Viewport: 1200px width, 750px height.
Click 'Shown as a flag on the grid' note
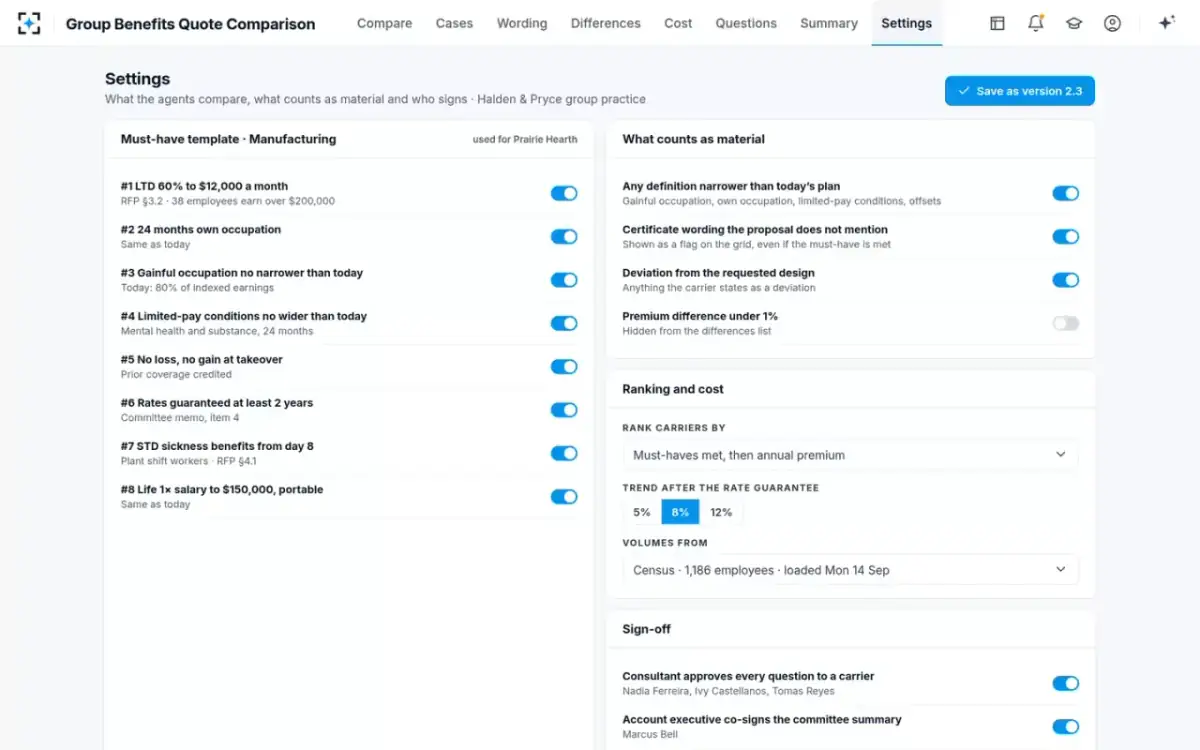click(757, 244)
